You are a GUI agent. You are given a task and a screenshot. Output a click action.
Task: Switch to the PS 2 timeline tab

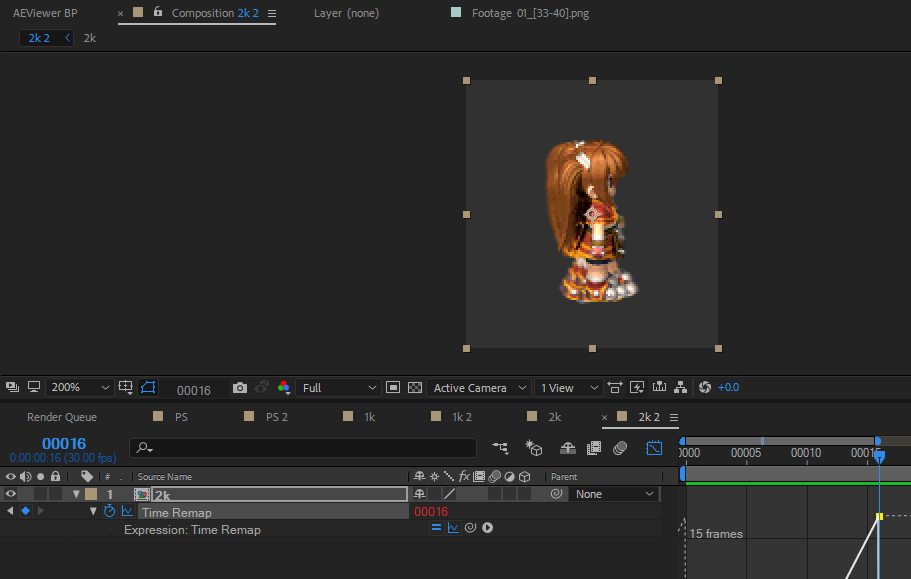[x=277, y=417]
